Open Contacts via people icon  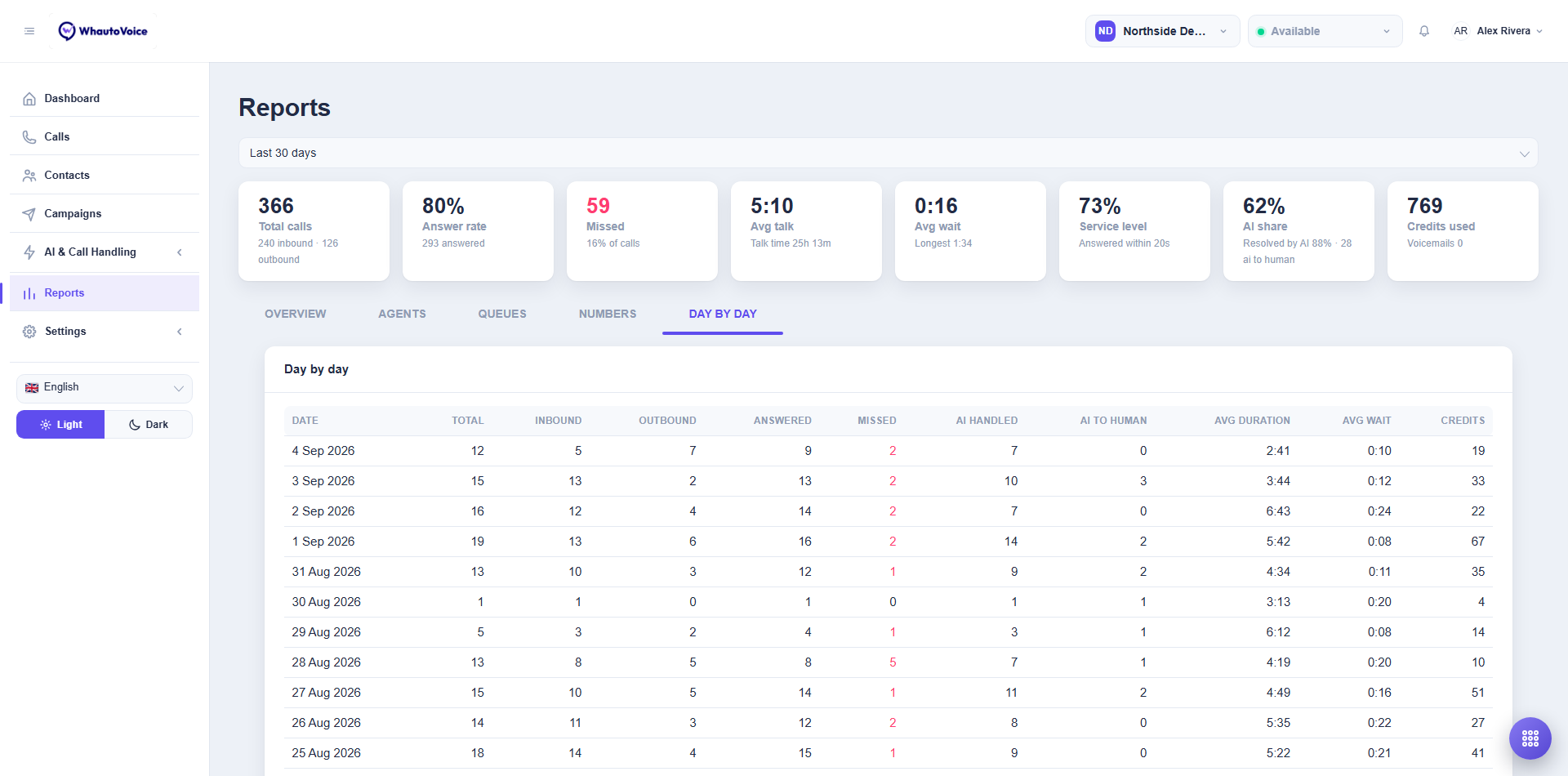pyautogui.click(x=29, y=176)
